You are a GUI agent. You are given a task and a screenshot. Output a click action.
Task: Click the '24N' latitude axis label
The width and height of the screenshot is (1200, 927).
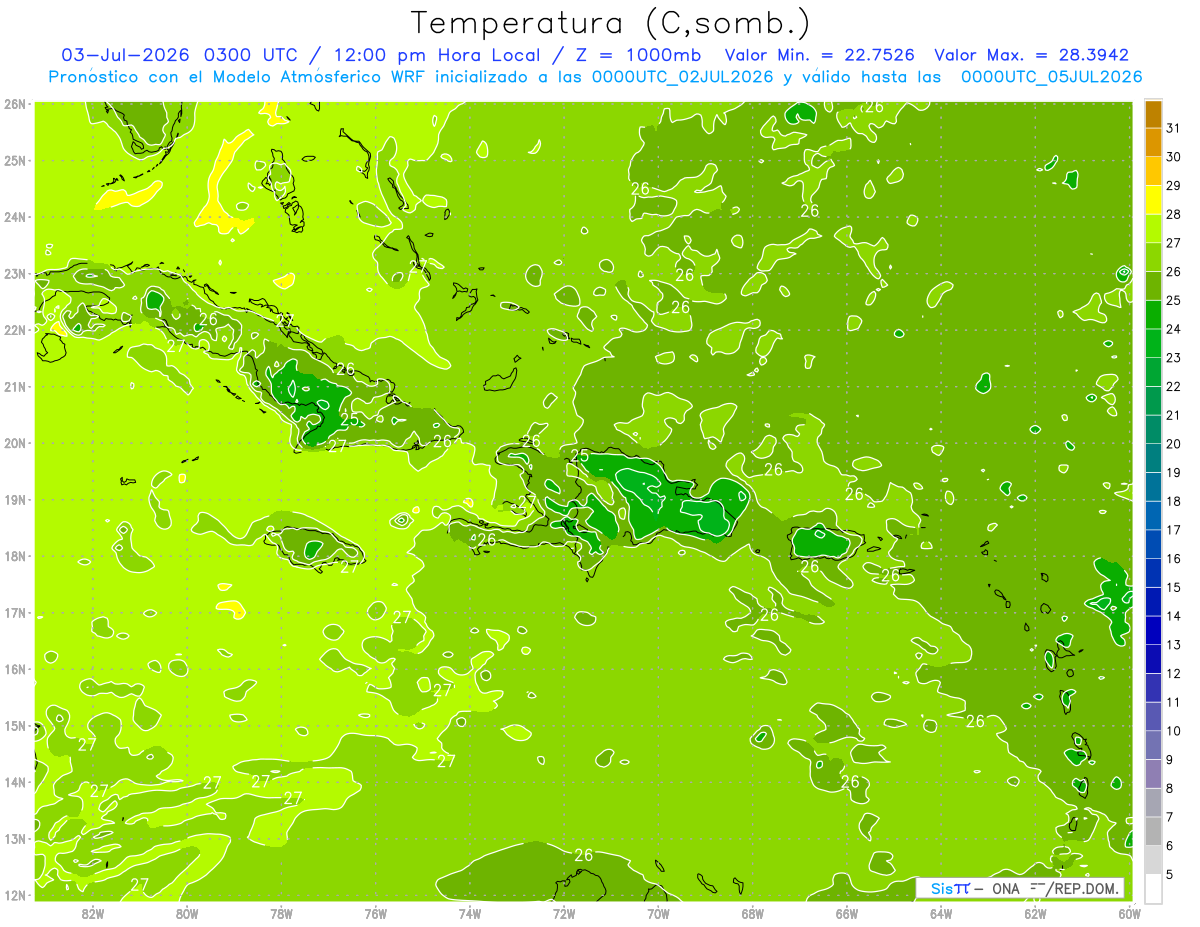[x=14, y=217]
